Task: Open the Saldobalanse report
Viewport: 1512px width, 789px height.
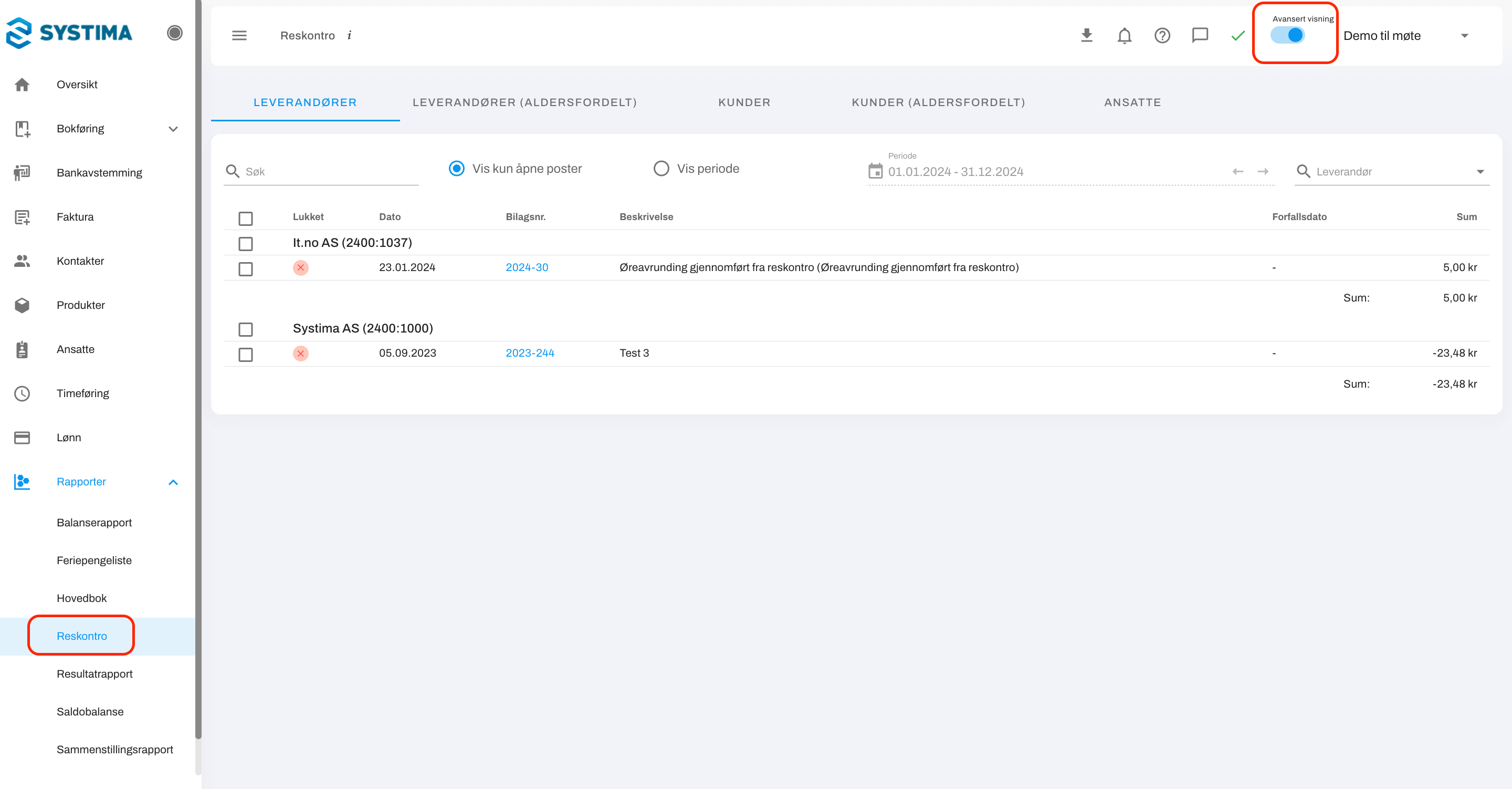Action: (x=90, y=711)
